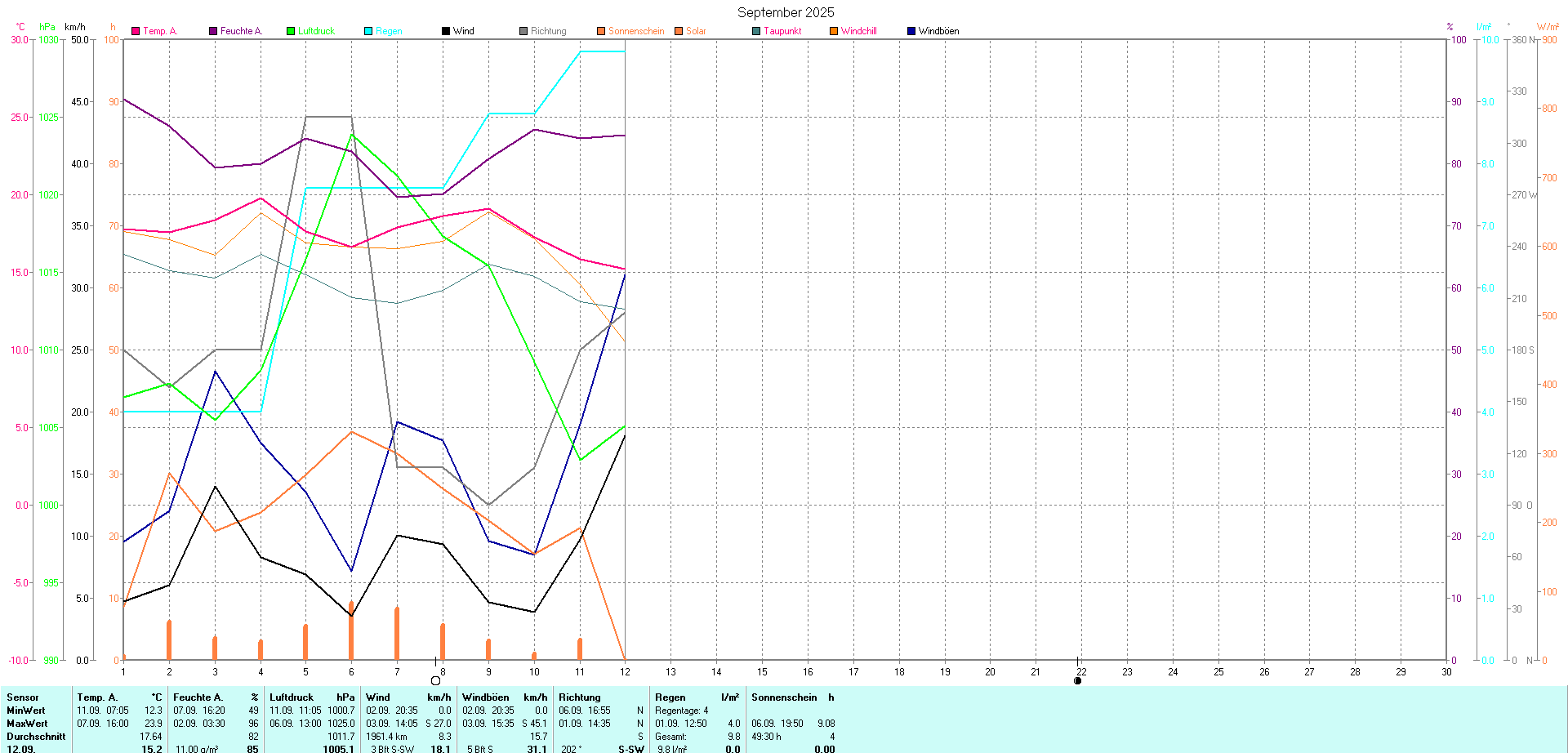Image resolution: width=1568 pixels, height=753 pixels.
Task: Click the green Luftdruck legend square
Action: (291, 31)
